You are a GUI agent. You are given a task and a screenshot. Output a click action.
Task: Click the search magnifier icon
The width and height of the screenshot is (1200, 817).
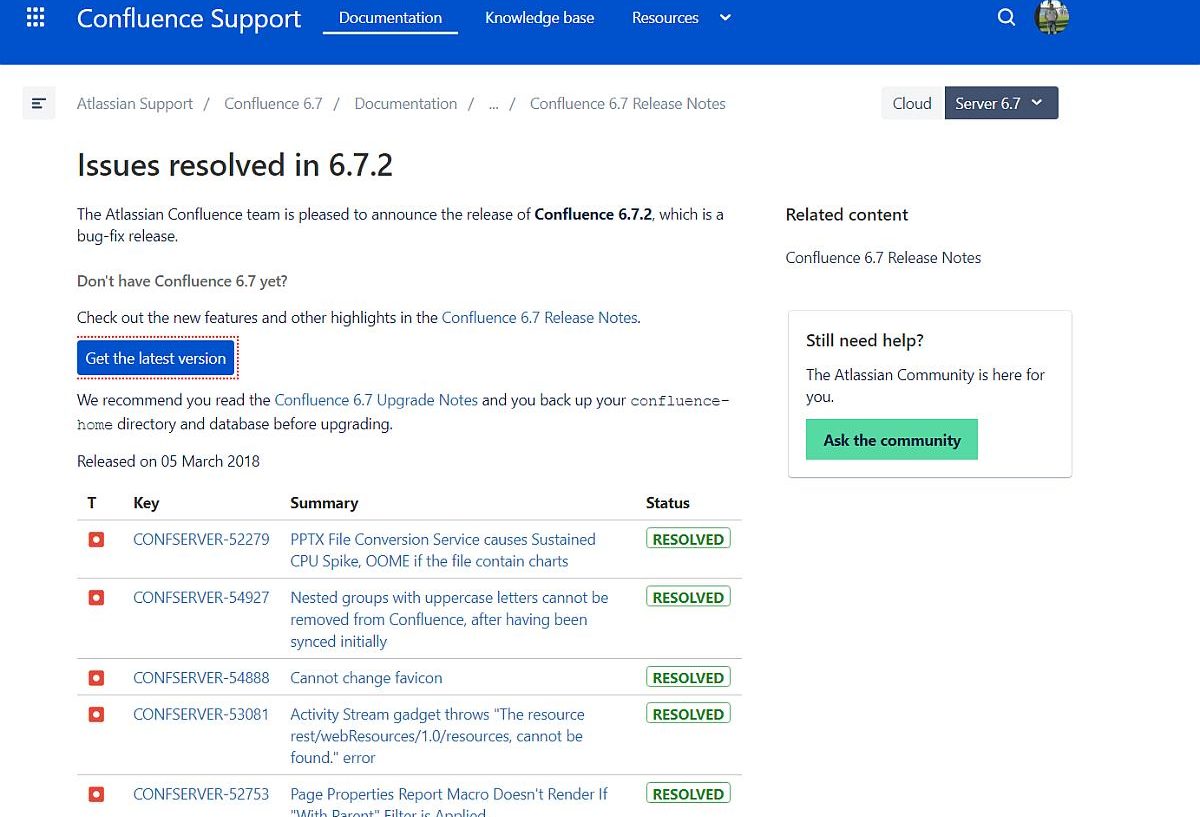coord(1006,17)
